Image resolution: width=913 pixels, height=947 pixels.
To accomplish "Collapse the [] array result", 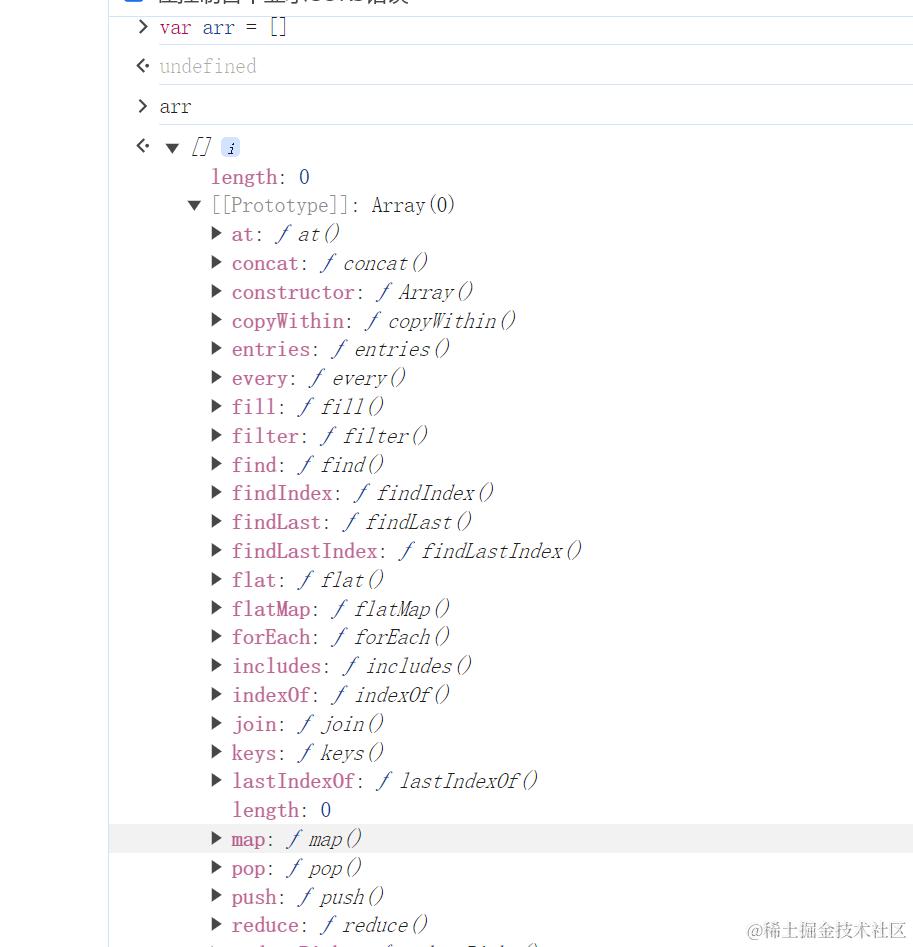I will tap(173, 148).
